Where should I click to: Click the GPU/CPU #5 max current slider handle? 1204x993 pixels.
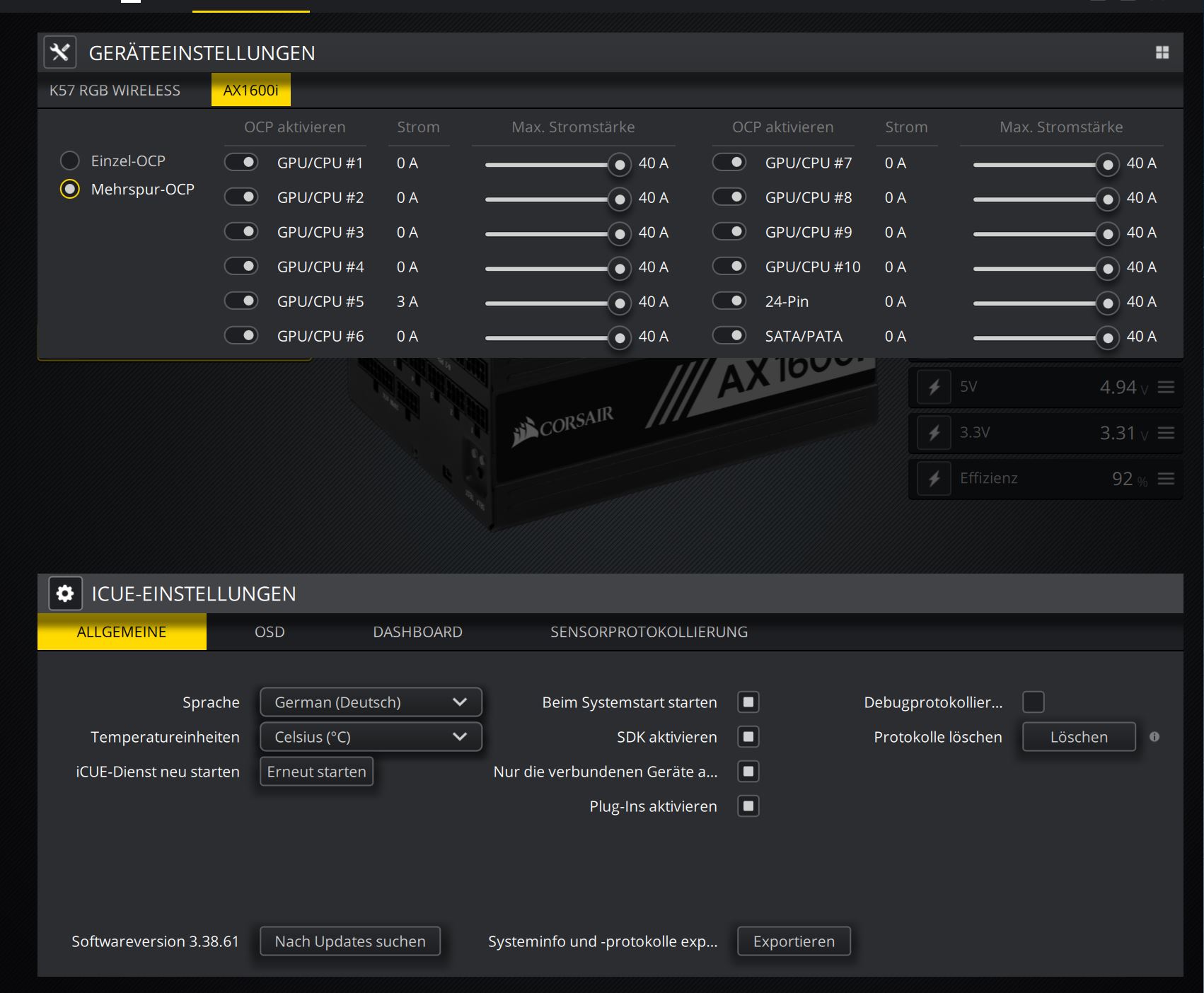click(619, 303)
